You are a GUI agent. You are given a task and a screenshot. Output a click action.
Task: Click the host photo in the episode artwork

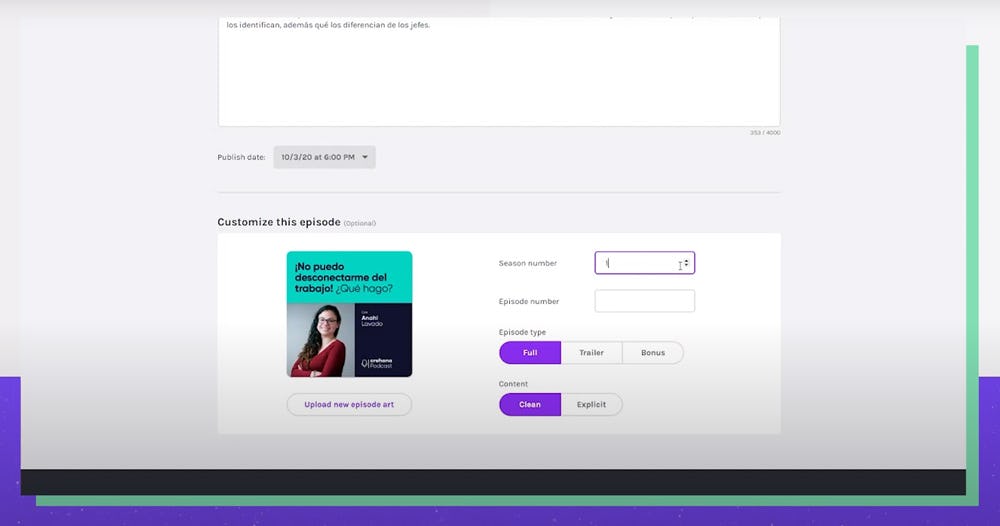click(x=318, y=342)
